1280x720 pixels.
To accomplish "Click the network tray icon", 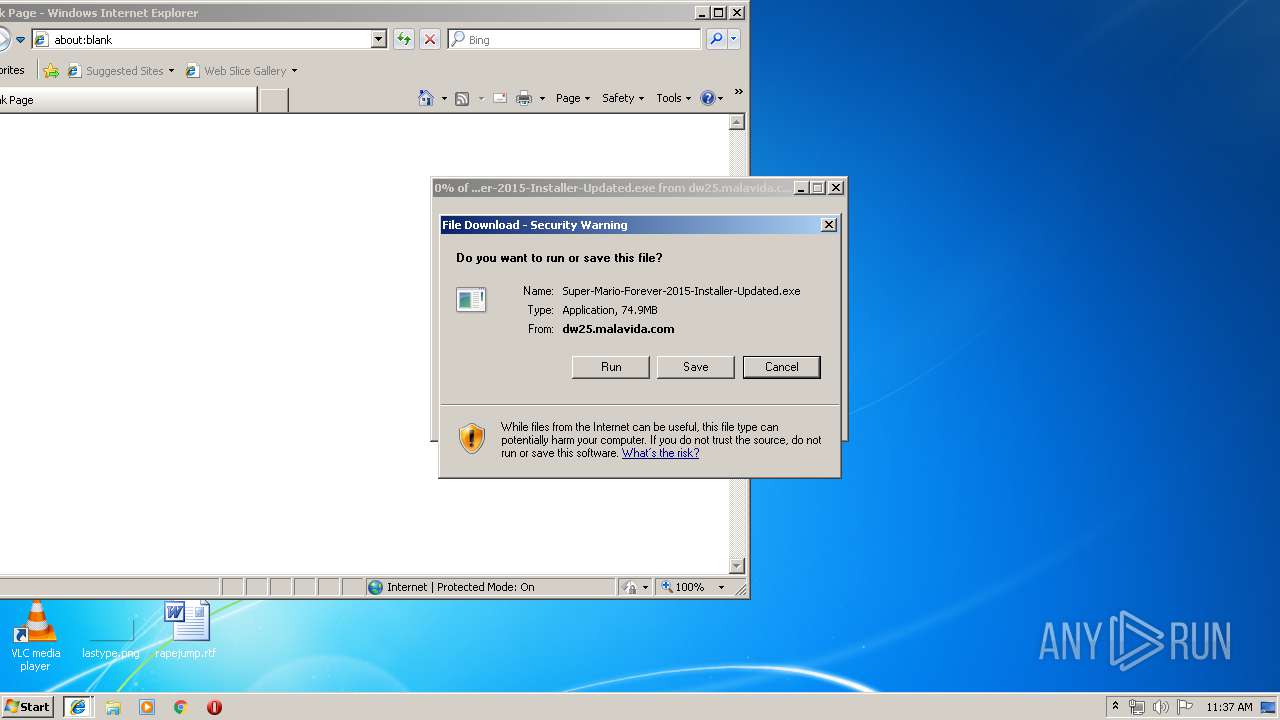I will (1137, 707).
